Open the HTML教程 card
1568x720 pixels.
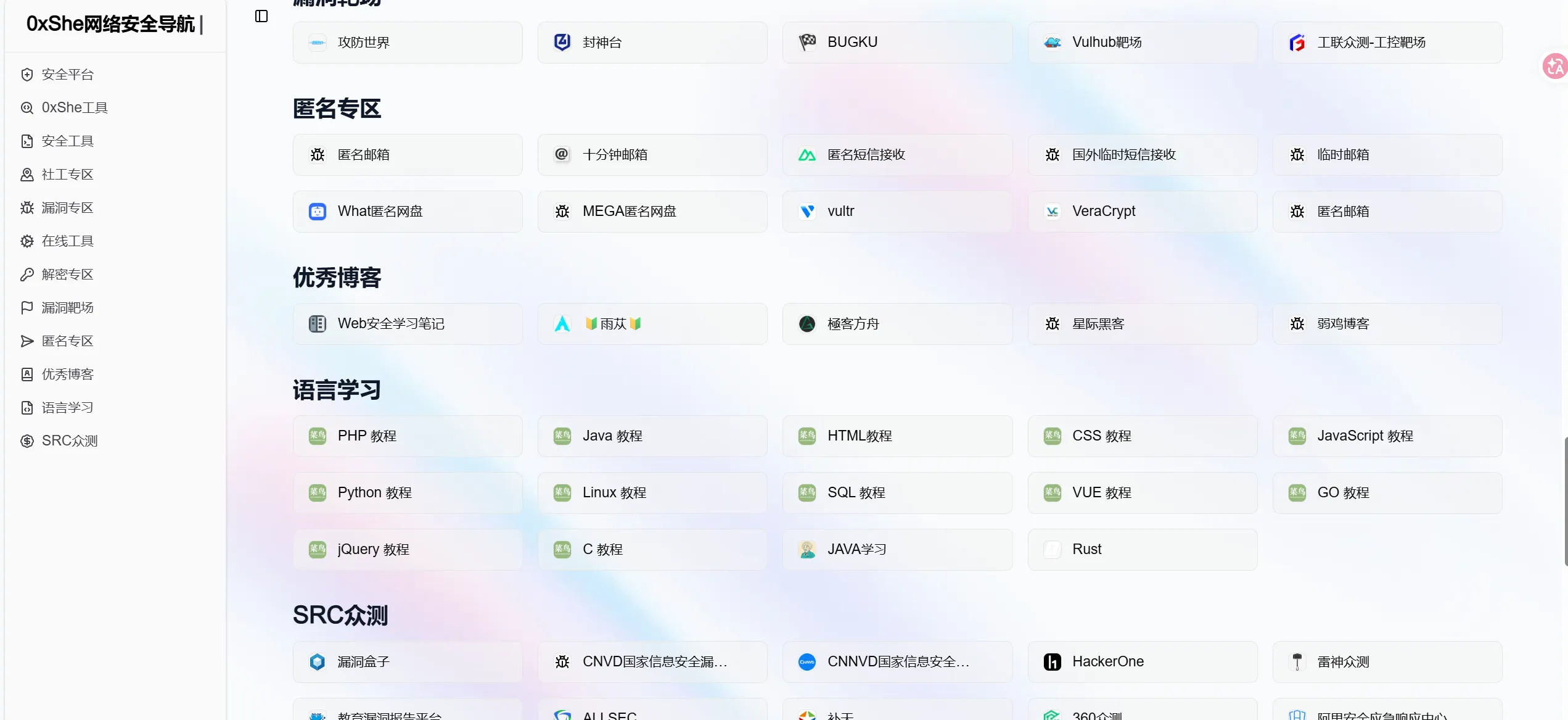click(897, 436)
